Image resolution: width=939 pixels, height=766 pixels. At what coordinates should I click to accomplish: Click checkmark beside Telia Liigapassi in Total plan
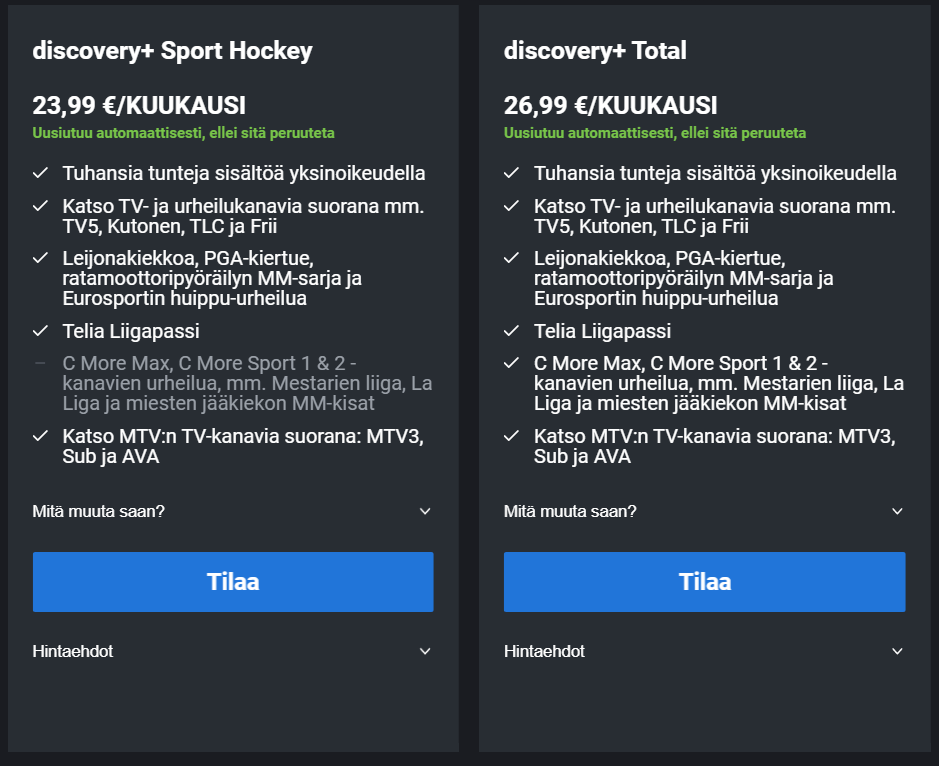(512, 331)
